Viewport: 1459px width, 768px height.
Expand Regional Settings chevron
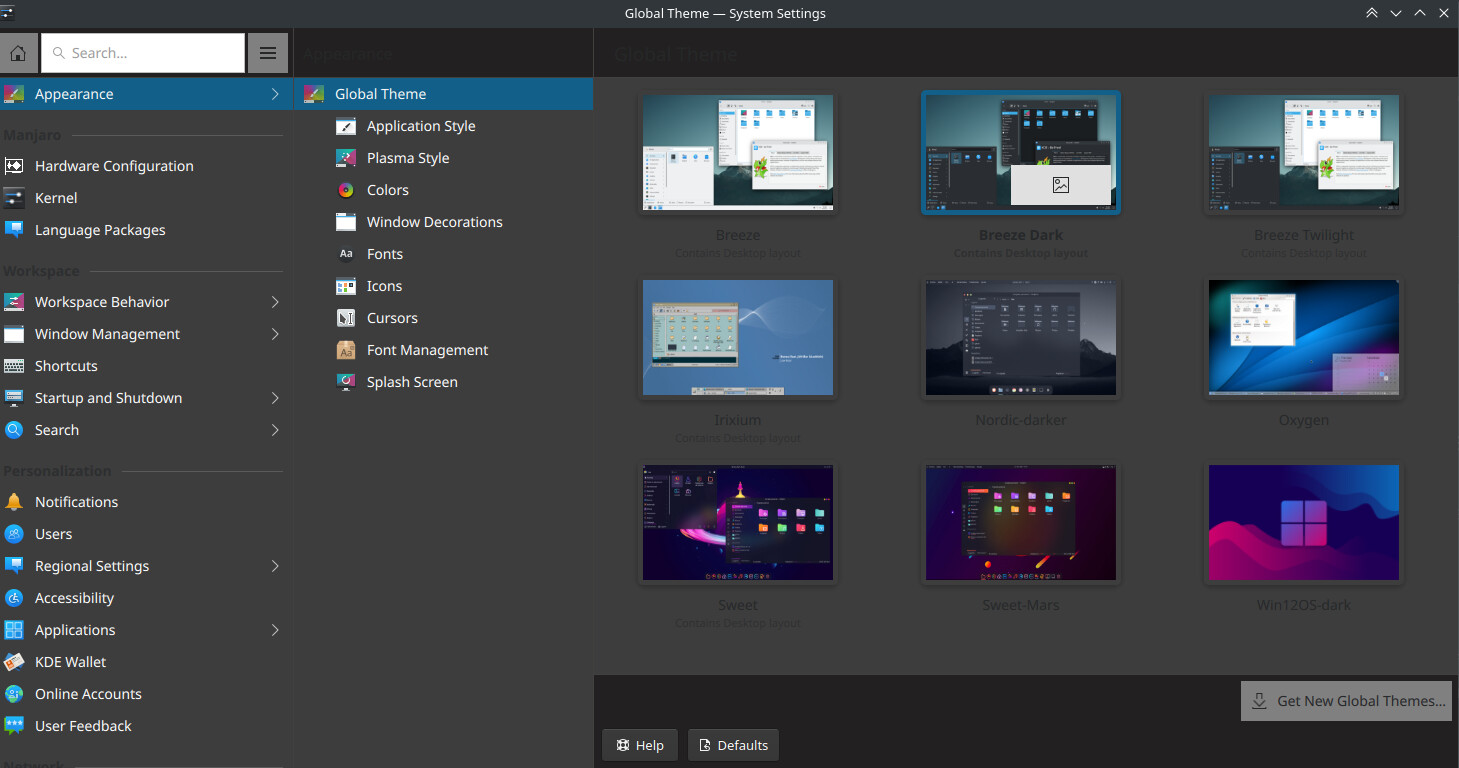click(275, 566)
